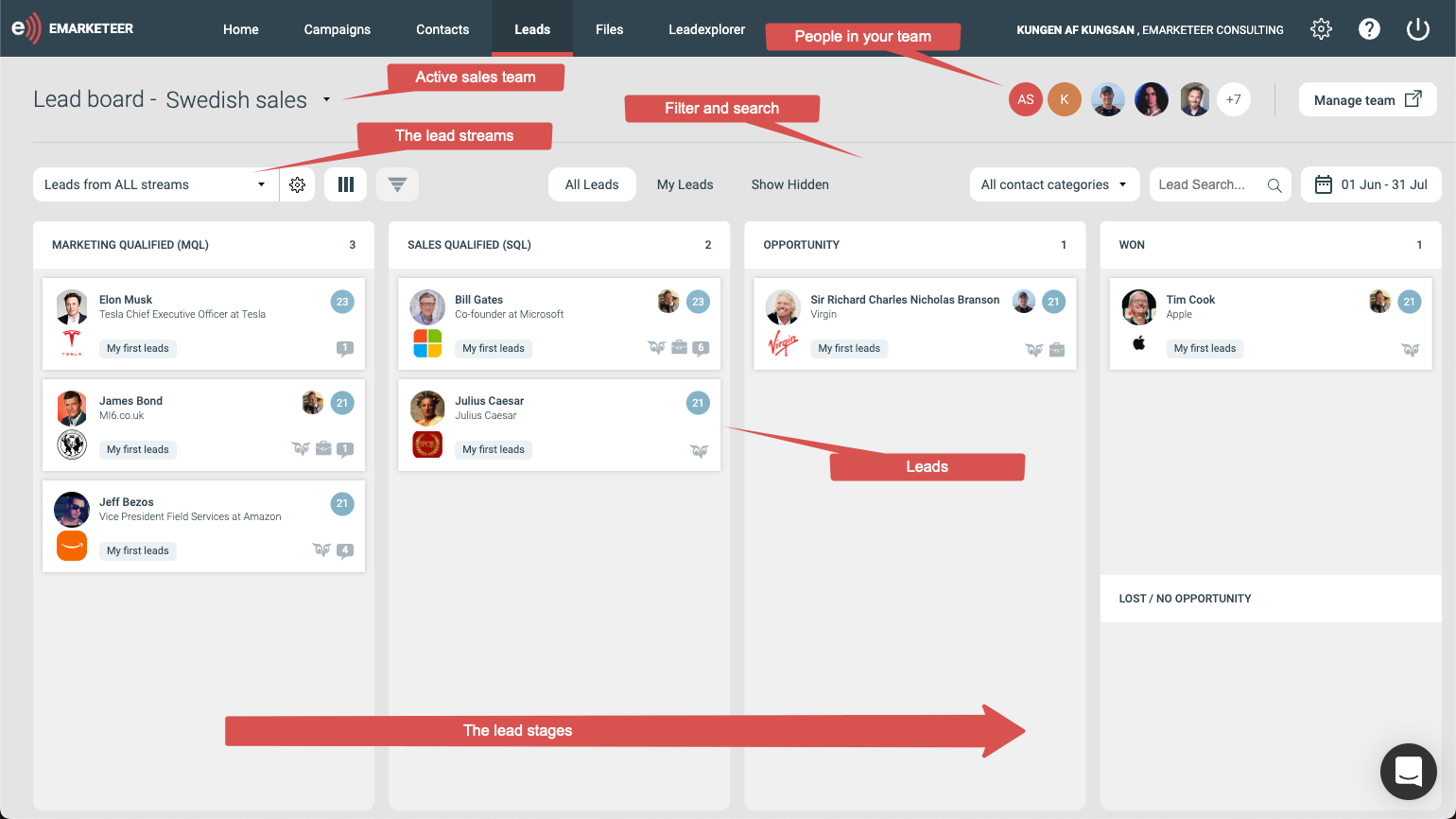The height and width of the screenshot is (819, 1456).
Task: Click Tesla logo on Elon Musk card
Action: [72, 343]
